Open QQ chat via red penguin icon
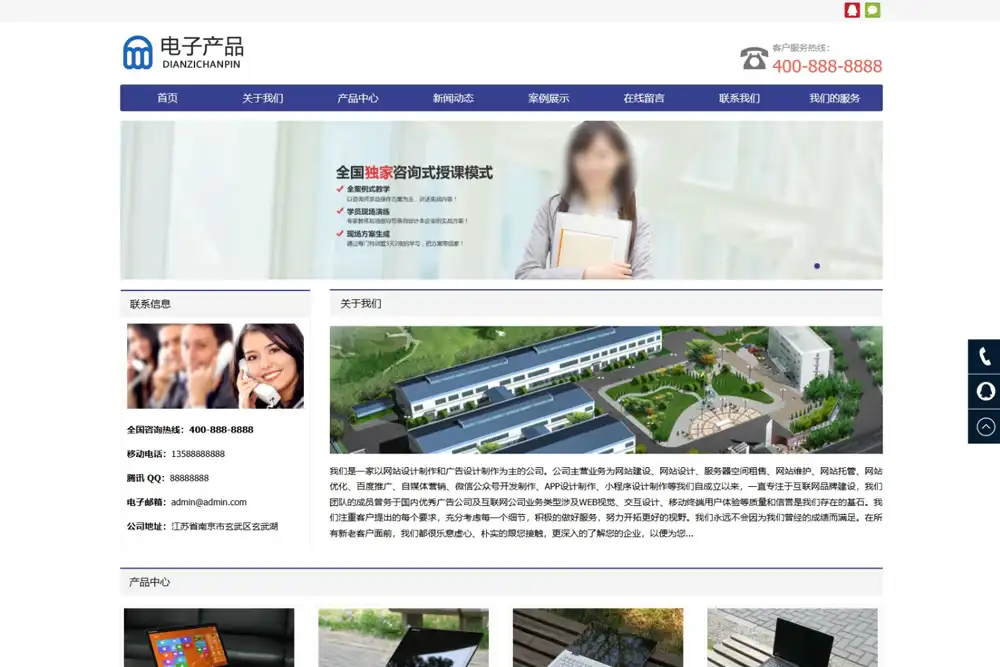This screenshot has width=1000, height=667. [852, 9]
